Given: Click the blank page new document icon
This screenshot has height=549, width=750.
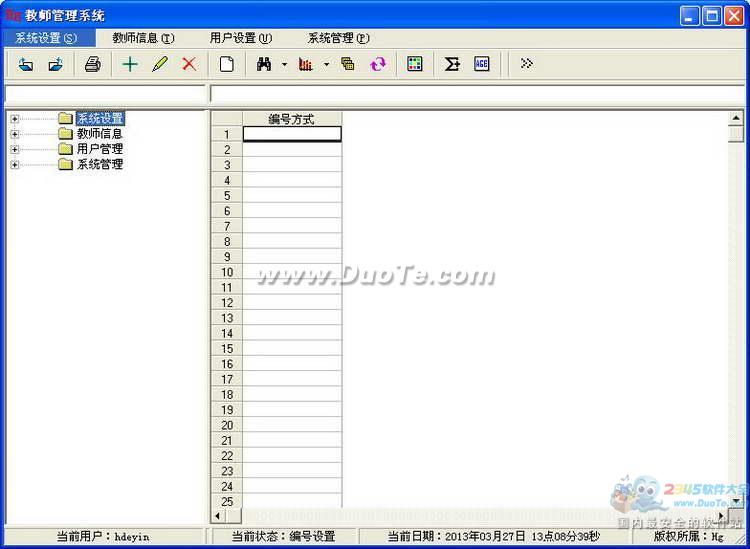Looking at the screenshot, I should click(x=227, y=64).
